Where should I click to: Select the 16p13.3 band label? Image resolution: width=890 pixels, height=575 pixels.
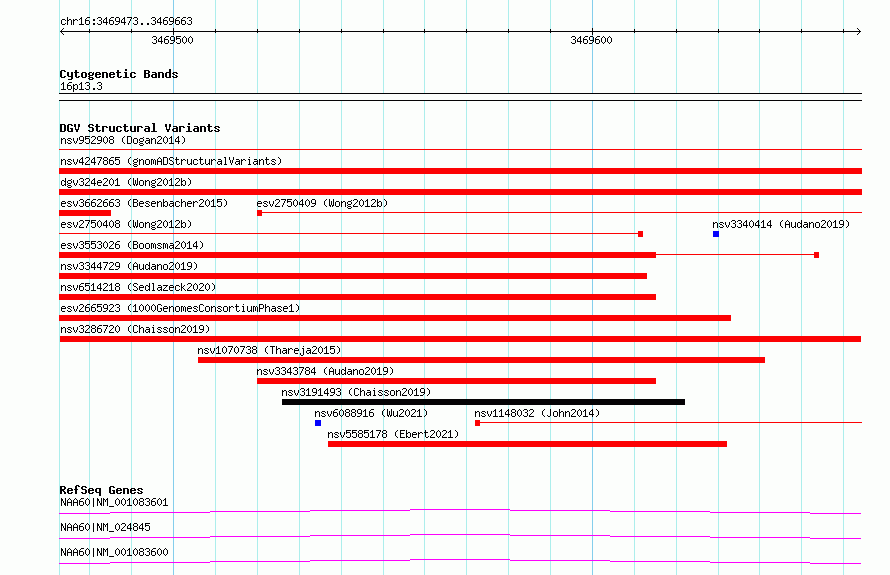point(81,86)
